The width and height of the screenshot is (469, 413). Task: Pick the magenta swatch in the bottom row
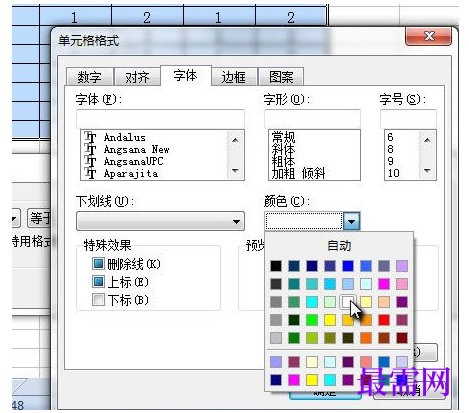coord(294,380)
